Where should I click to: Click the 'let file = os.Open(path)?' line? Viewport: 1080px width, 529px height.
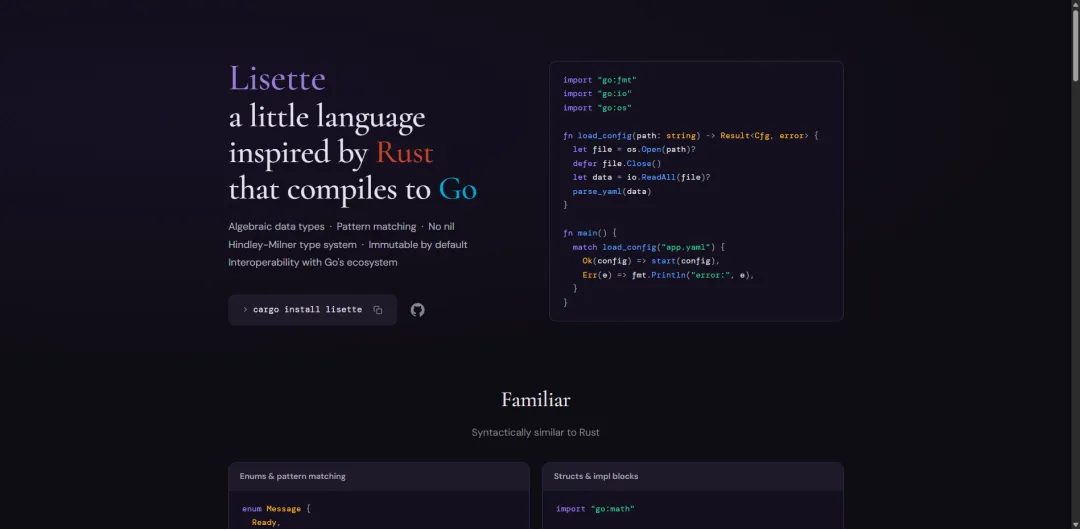634,149
